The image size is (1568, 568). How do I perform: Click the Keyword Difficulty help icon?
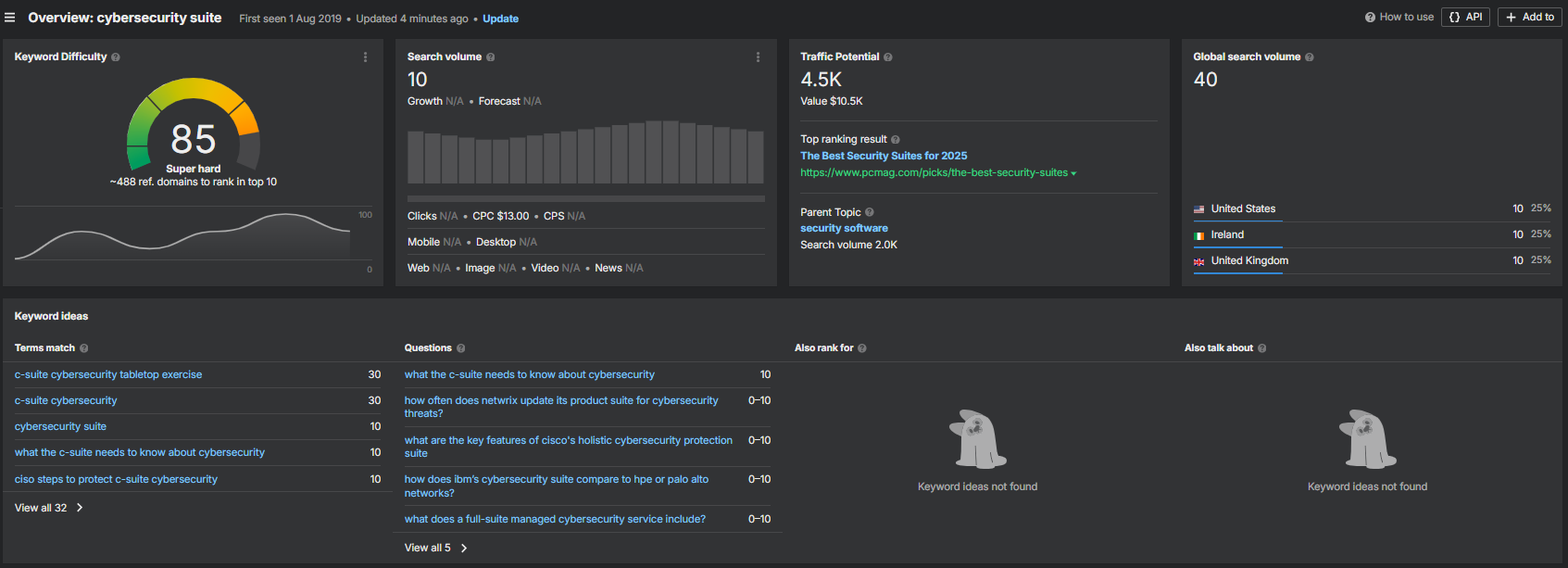click(x=116, y=57)
